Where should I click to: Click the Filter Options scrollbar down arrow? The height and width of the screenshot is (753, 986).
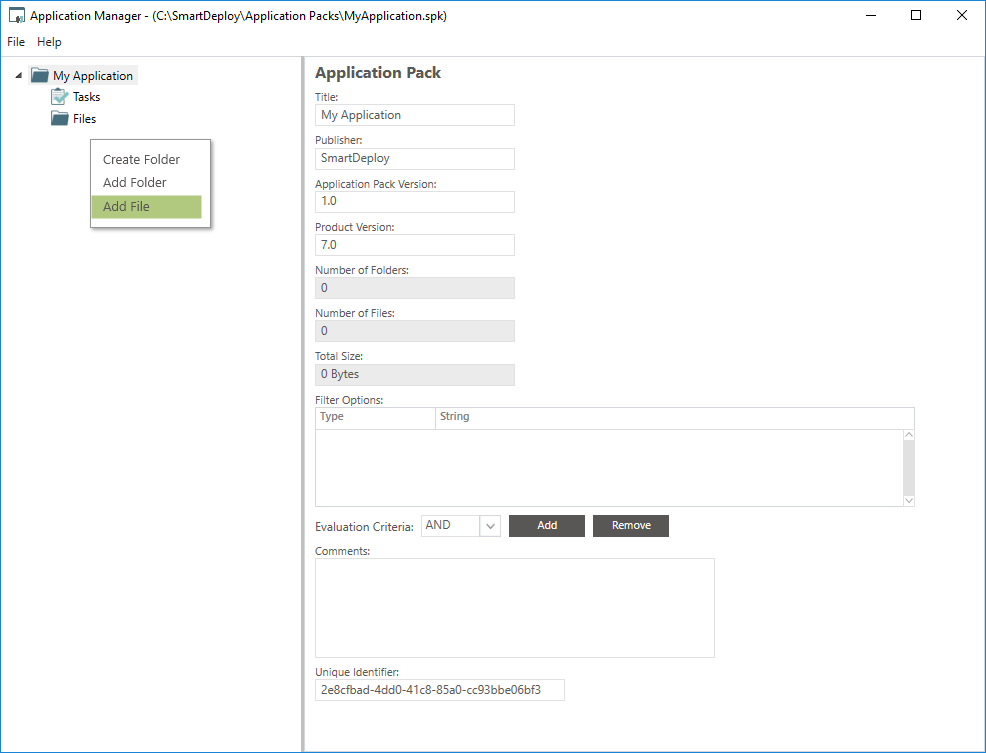pos(908,500)
